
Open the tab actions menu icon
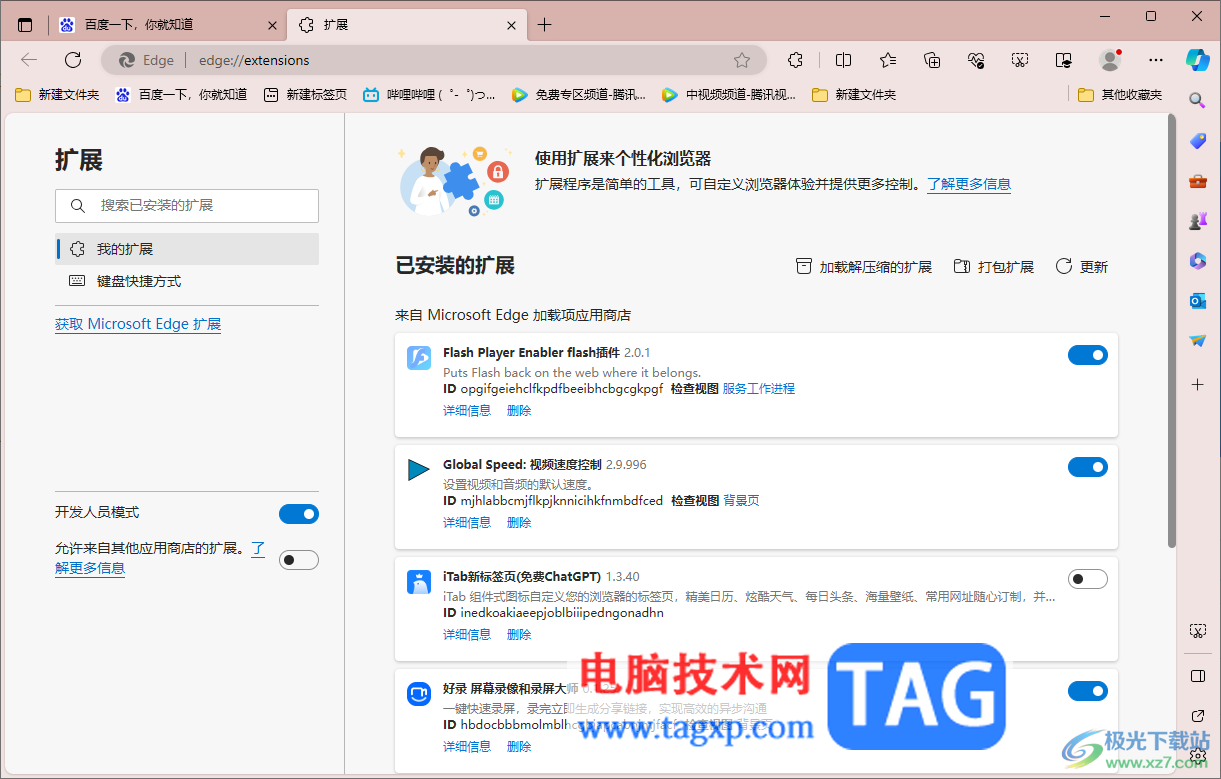[x=25, y=25]
